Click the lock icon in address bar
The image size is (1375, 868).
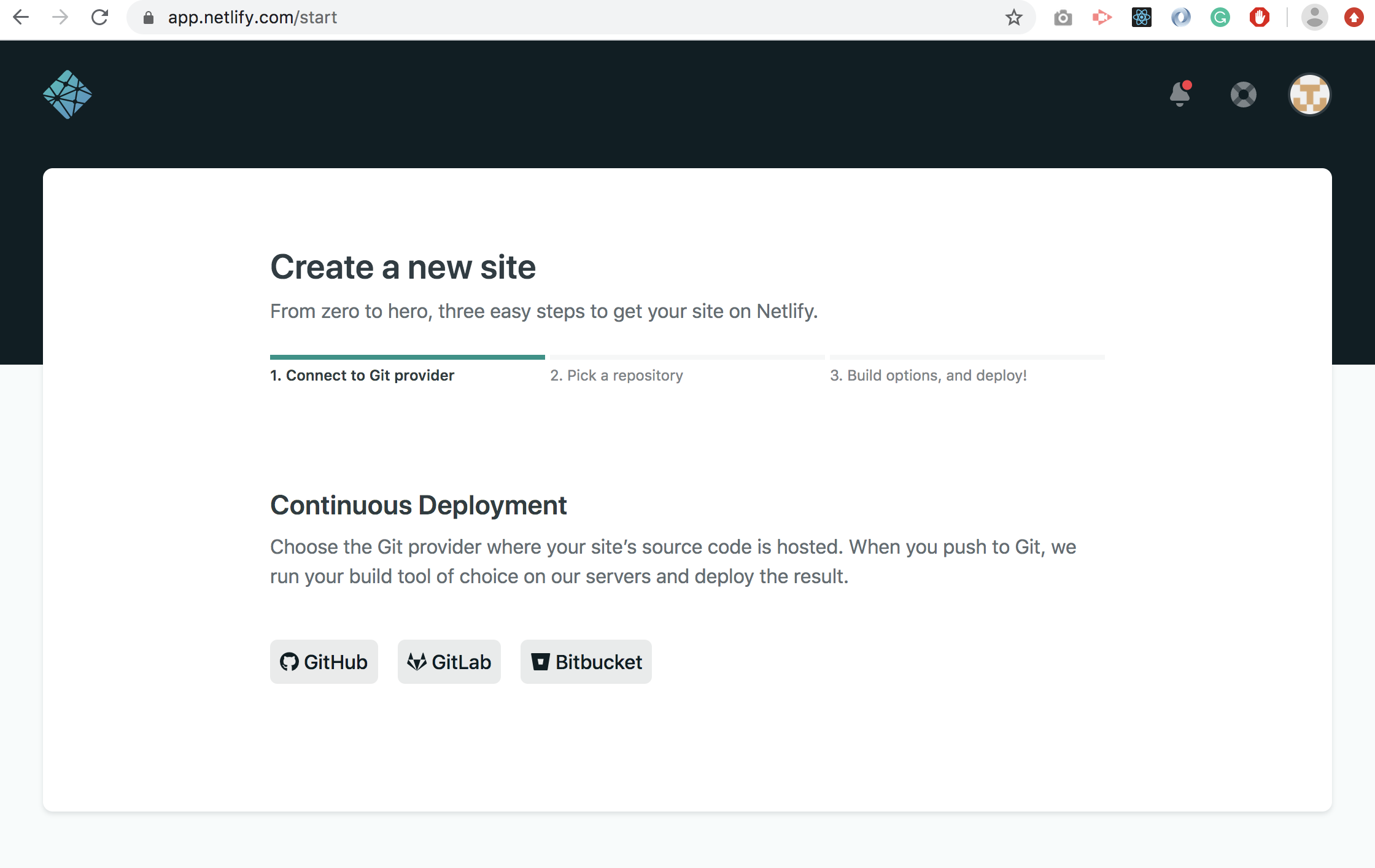click(x=148, y=18)
